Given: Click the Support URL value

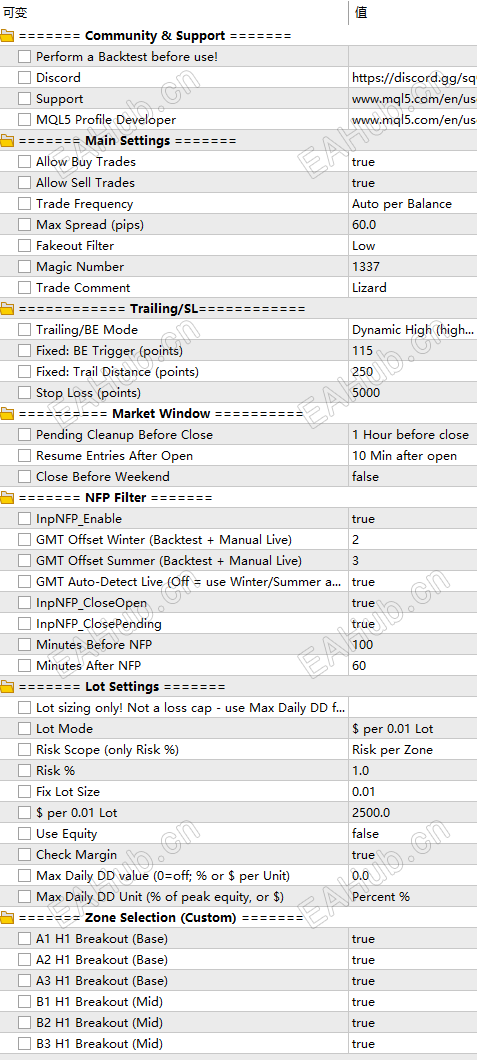Looking at the screenshot, I should click(x=414, y=99).
